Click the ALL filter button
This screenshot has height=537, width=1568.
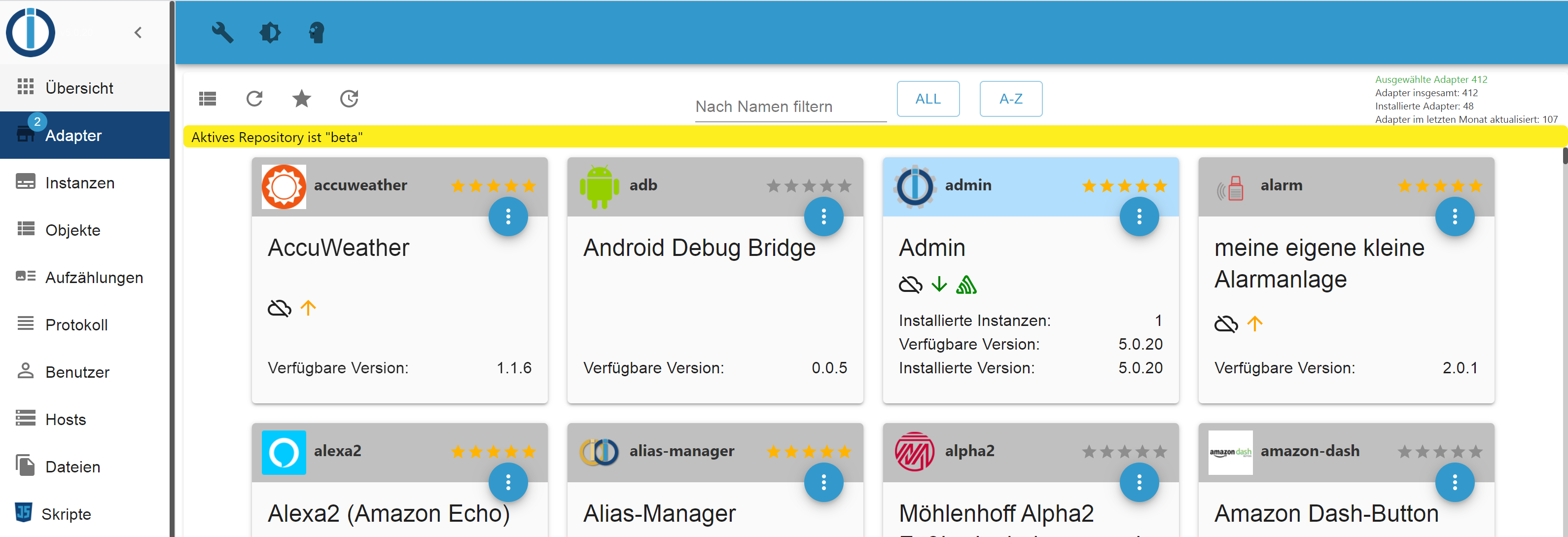pyautogui.click(x=928, y=99)
